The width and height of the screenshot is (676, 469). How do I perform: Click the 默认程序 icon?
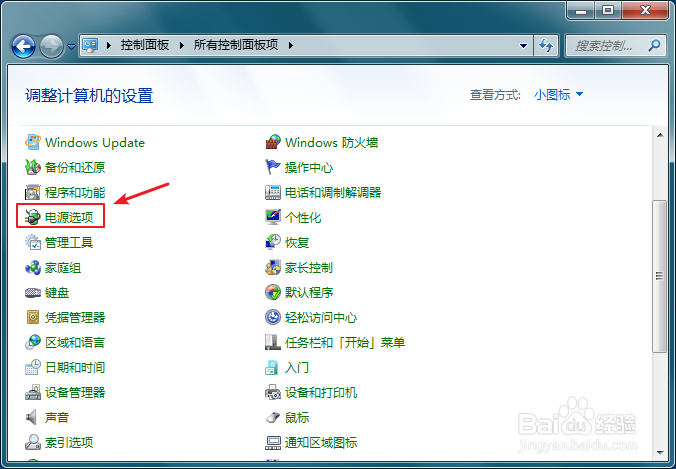click(x=273, y=292)
